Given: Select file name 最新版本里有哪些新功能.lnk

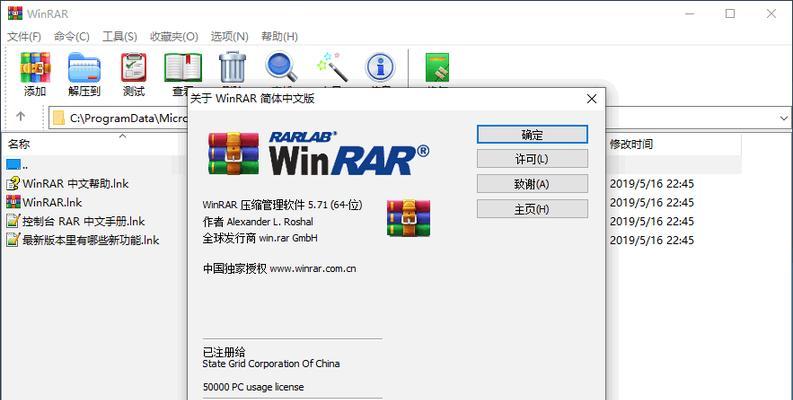Looking at the screenshot, I should [x=91, y=240].
